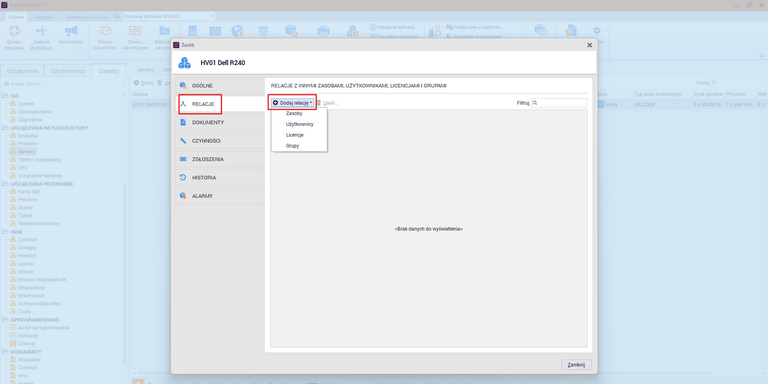Open Kategorie aplikacji in the ribbon

[x=392, y=27]
